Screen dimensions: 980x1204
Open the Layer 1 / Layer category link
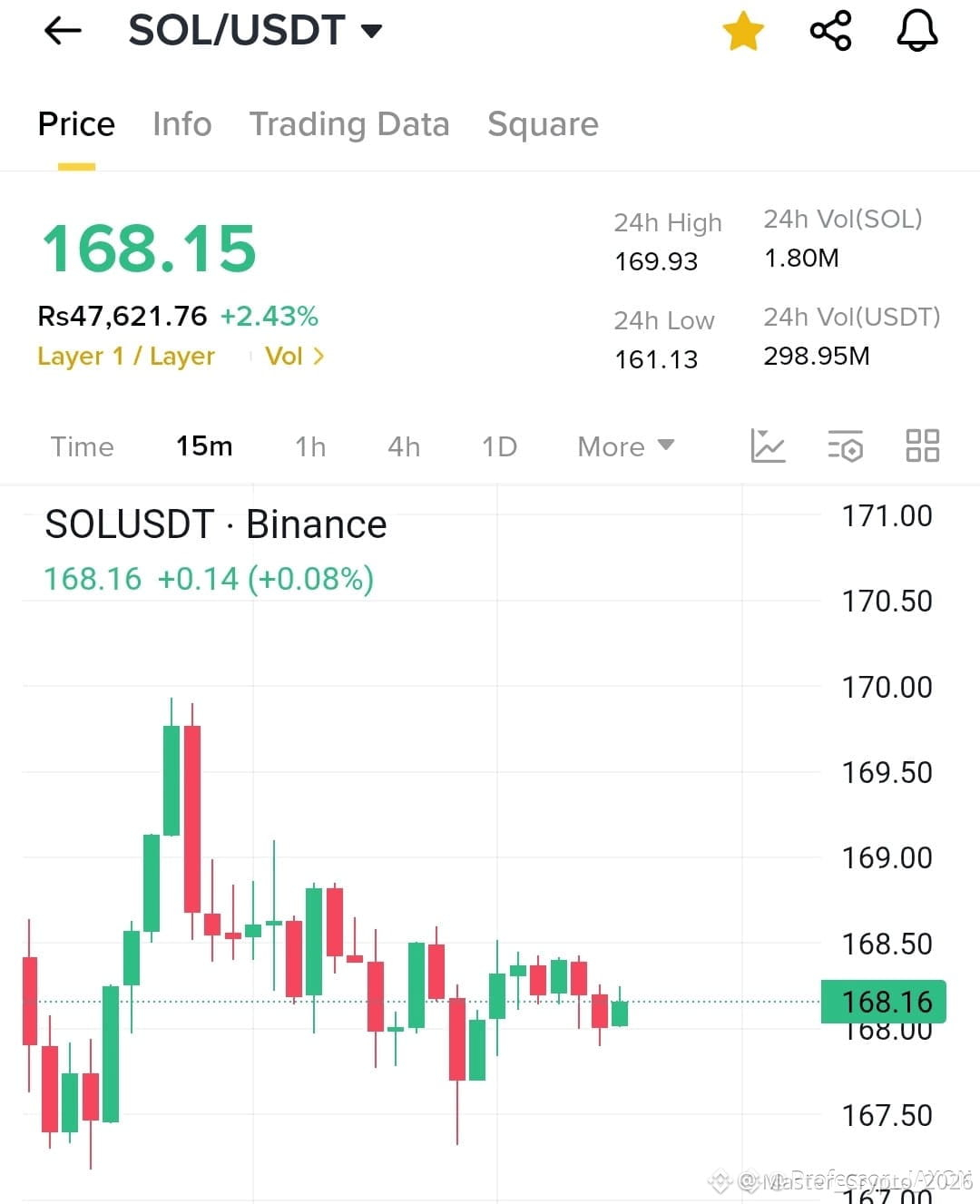[x=126, y=356]
